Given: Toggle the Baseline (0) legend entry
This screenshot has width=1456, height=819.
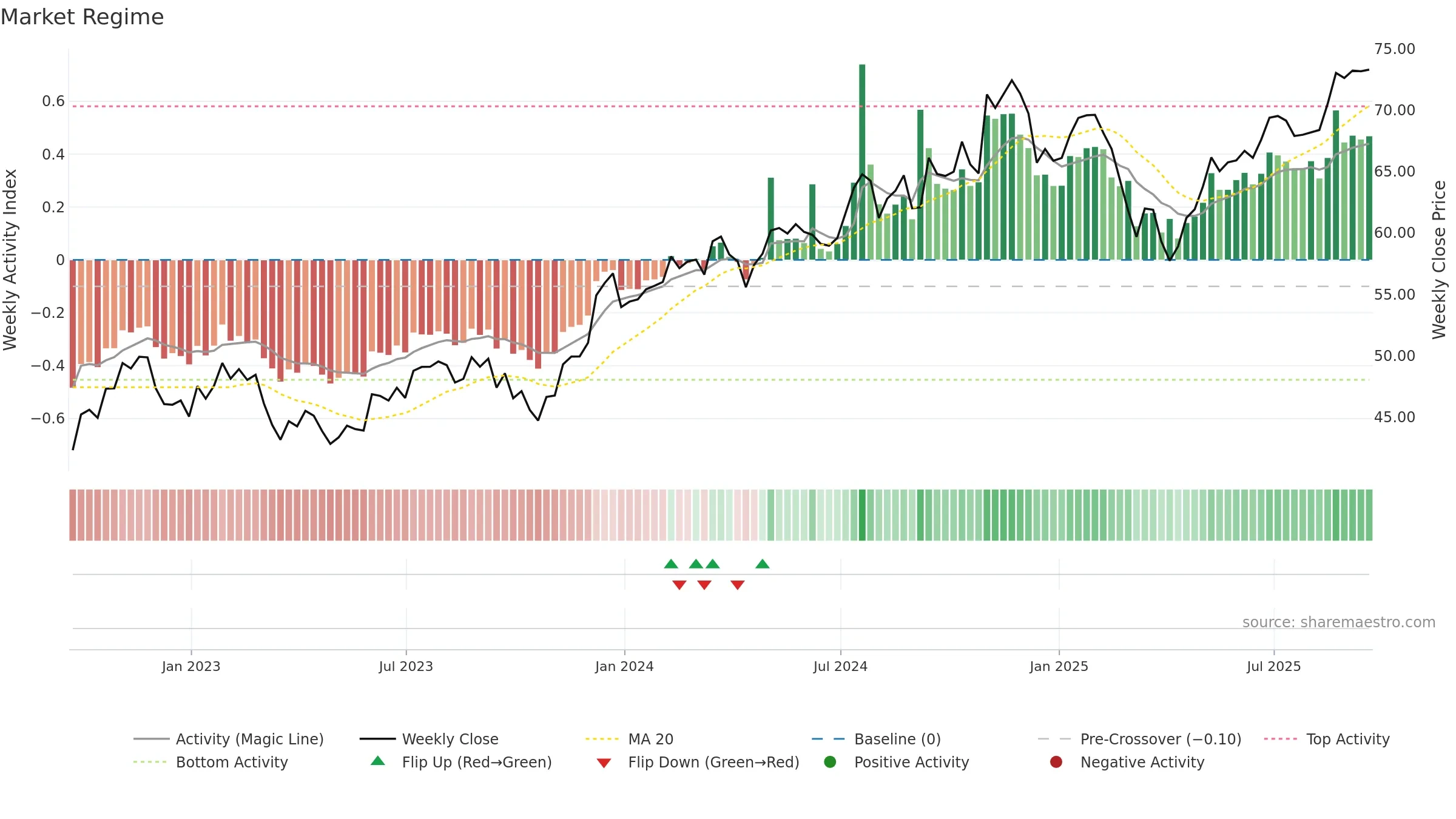Looking at the screenshot, I should point(876,739).
